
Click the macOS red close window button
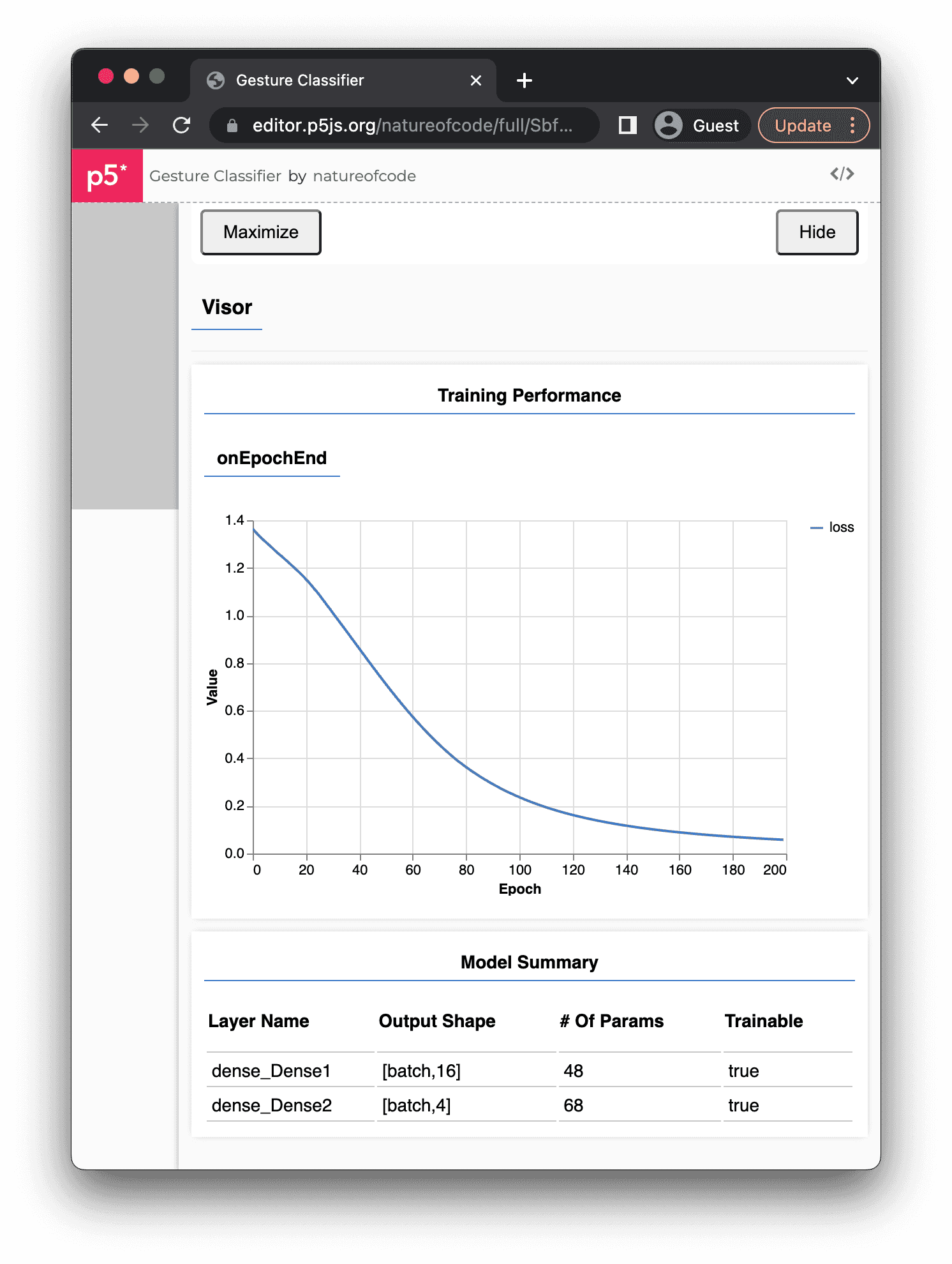106,77
